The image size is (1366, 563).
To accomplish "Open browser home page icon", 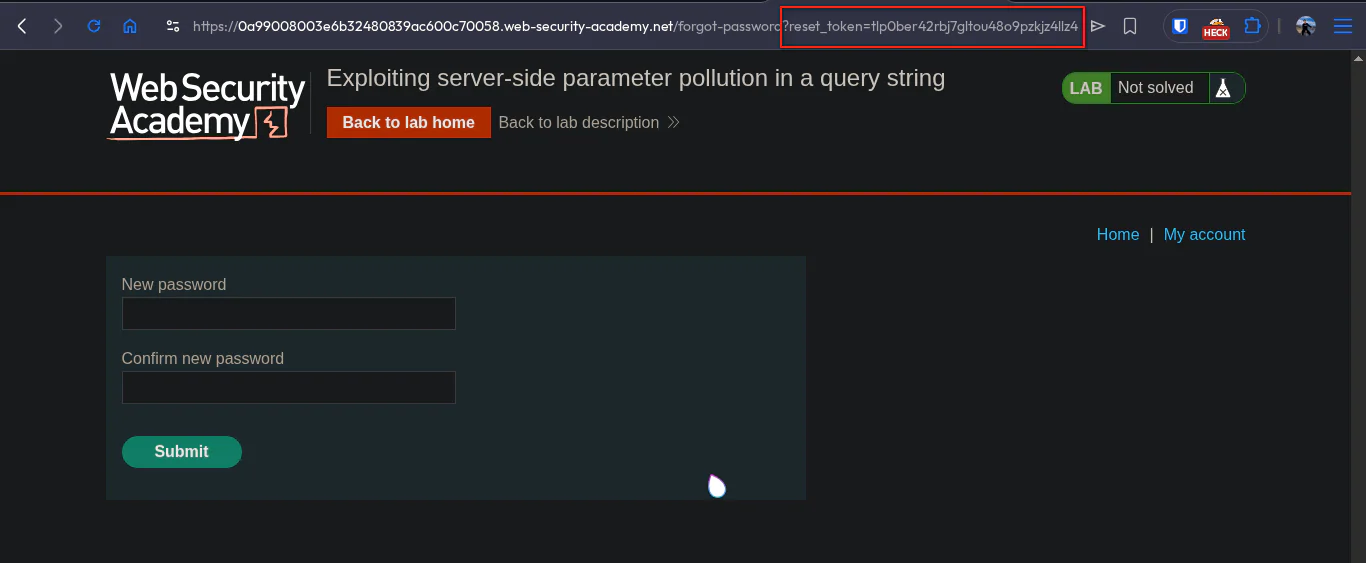I will pyautogui.click(x=130, y=26).
